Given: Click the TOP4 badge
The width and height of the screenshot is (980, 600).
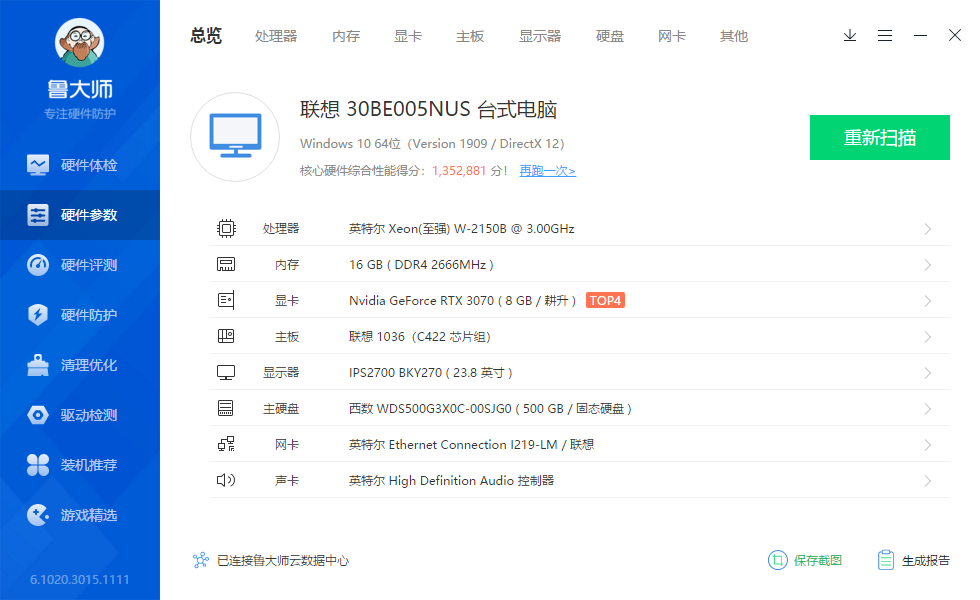Looking at the screenshot, I should tap(606, 301).
